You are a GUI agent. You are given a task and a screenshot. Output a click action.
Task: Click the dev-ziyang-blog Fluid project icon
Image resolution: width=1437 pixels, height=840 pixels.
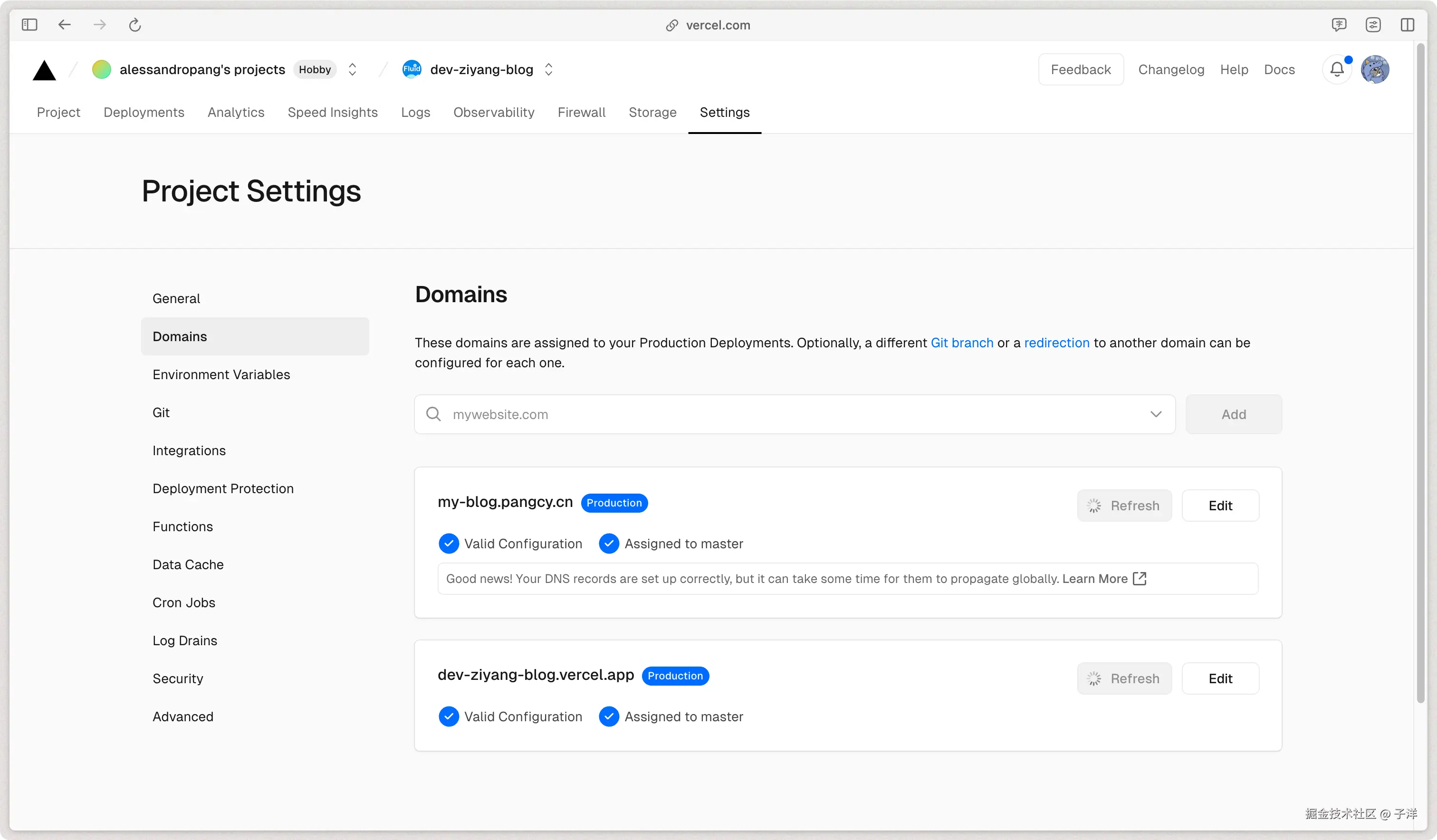tap(412, 69)
